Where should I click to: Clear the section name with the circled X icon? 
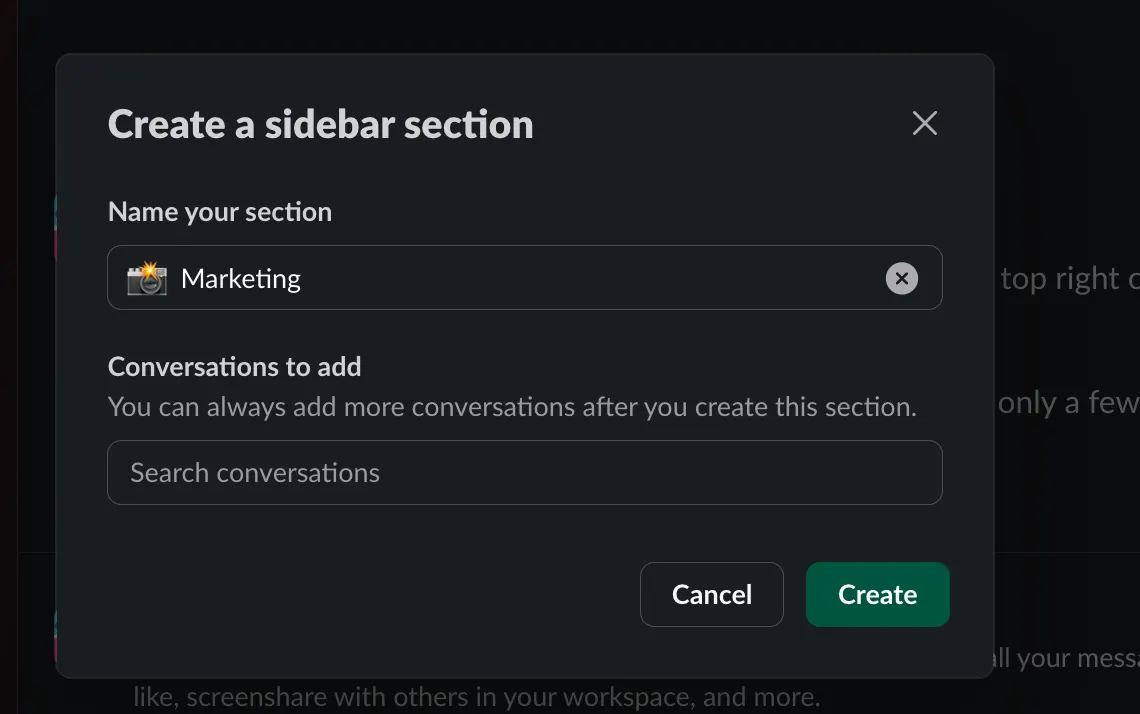click(901, 278)
